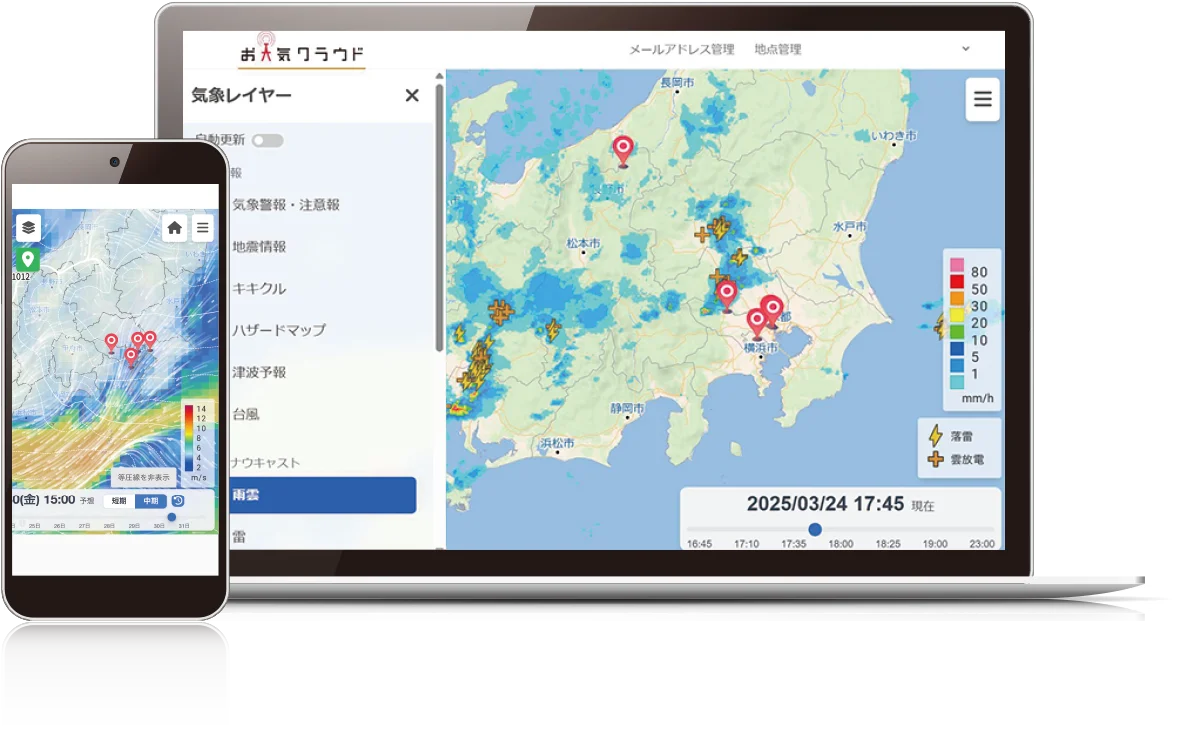Select the red pin directly above 横浜市 label
This screenshot has height=744, width=1200.
[x=757, y=323]
